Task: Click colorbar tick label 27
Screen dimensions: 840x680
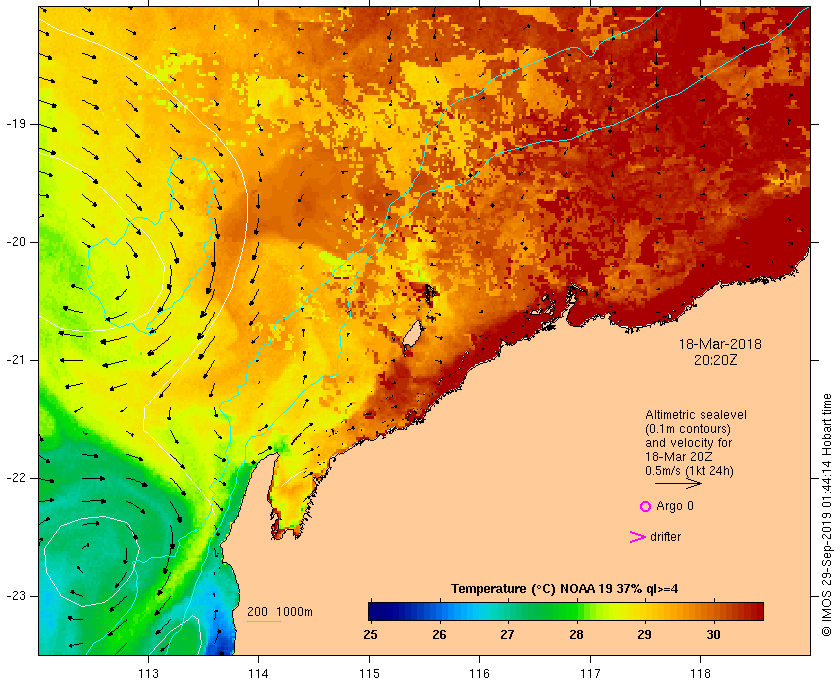Action: pyautogui.click(x=507, y=635)
